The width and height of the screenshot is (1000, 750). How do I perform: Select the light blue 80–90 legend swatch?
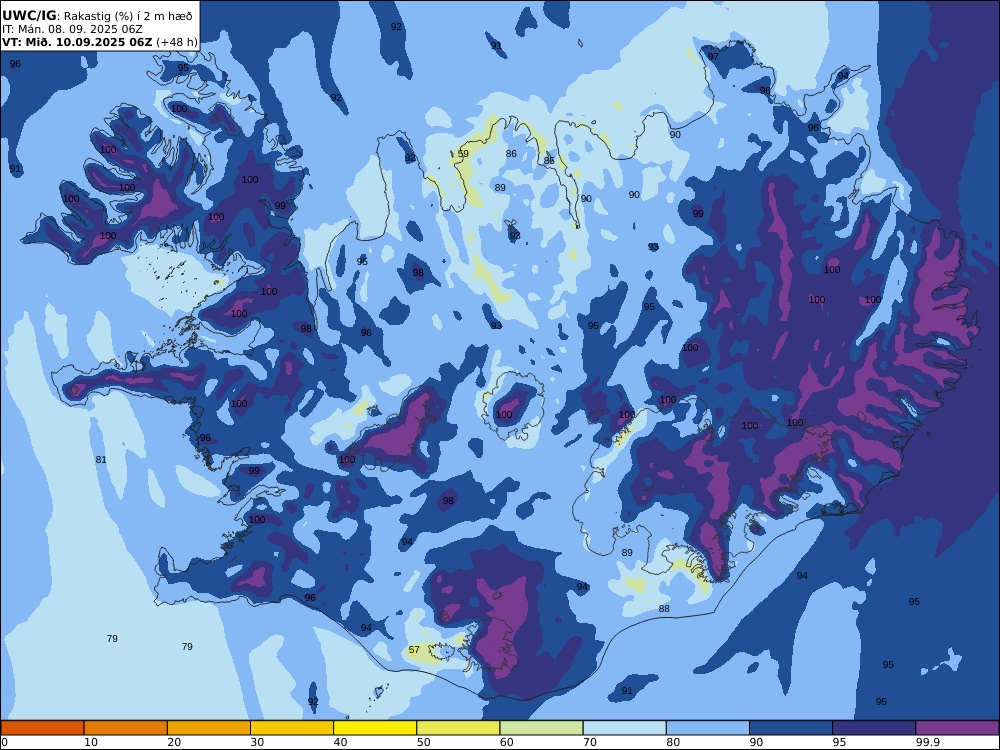[708, 728]
